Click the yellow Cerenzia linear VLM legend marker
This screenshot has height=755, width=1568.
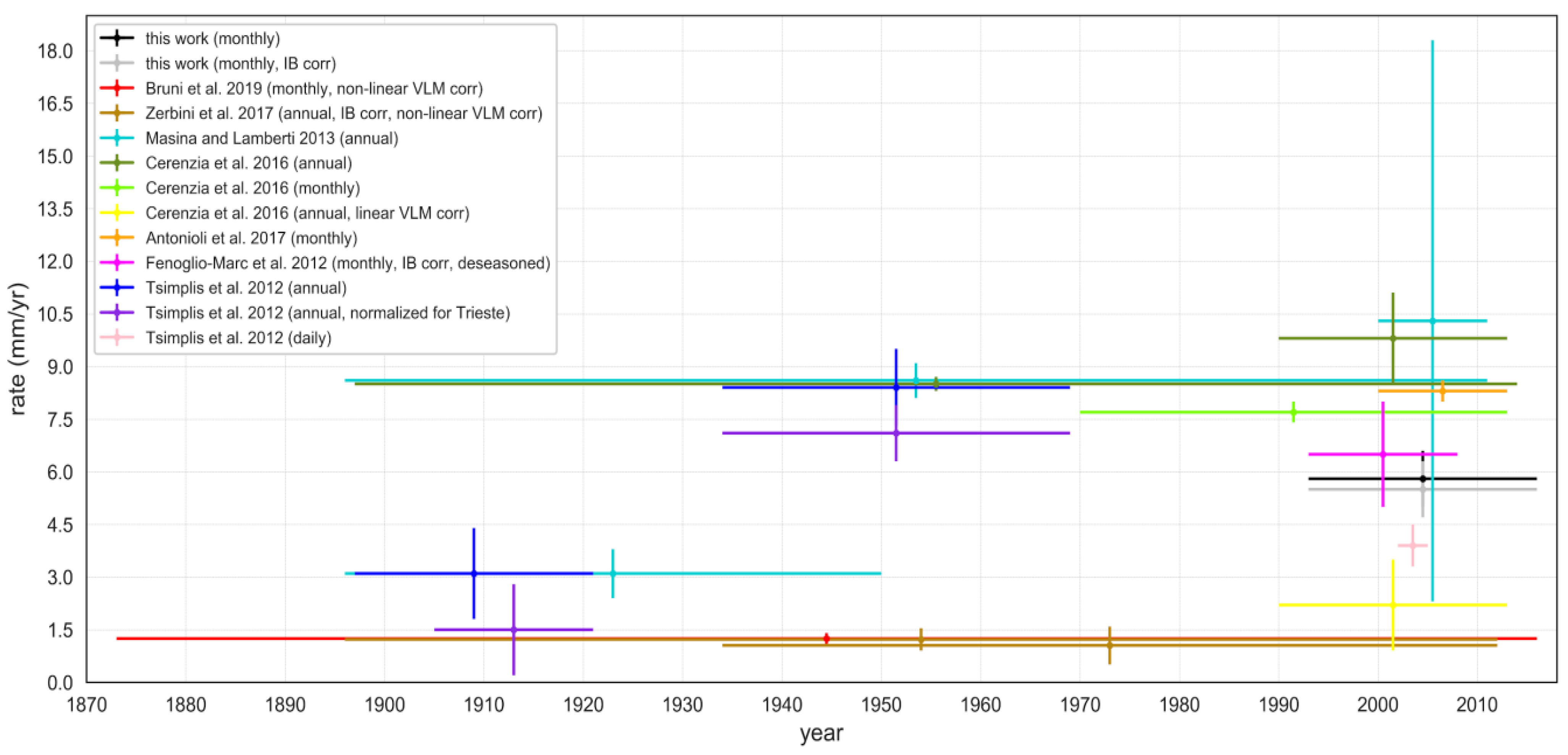coord(116,213)
